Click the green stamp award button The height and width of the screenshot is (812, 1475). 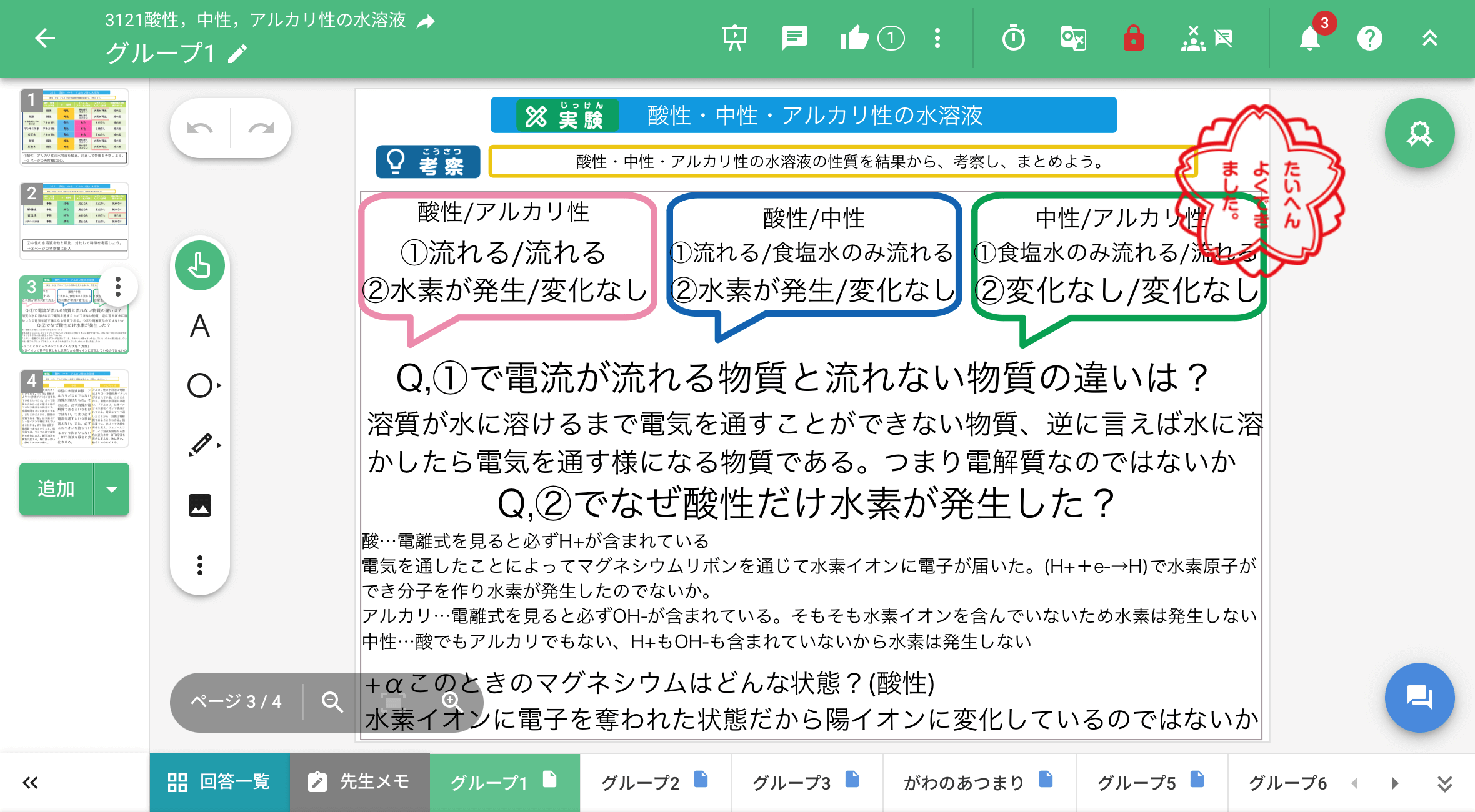tap(1419, 134)
